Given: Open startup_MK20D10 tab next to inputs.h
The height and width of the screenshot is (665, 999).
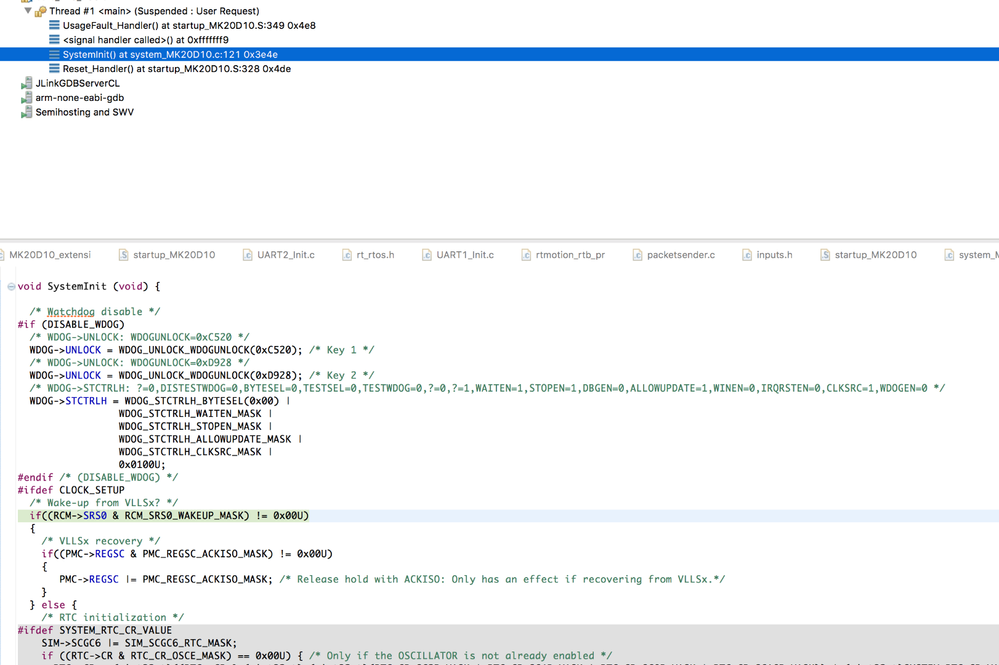Looking at the screenshot, I should click(x=869, y=255).
